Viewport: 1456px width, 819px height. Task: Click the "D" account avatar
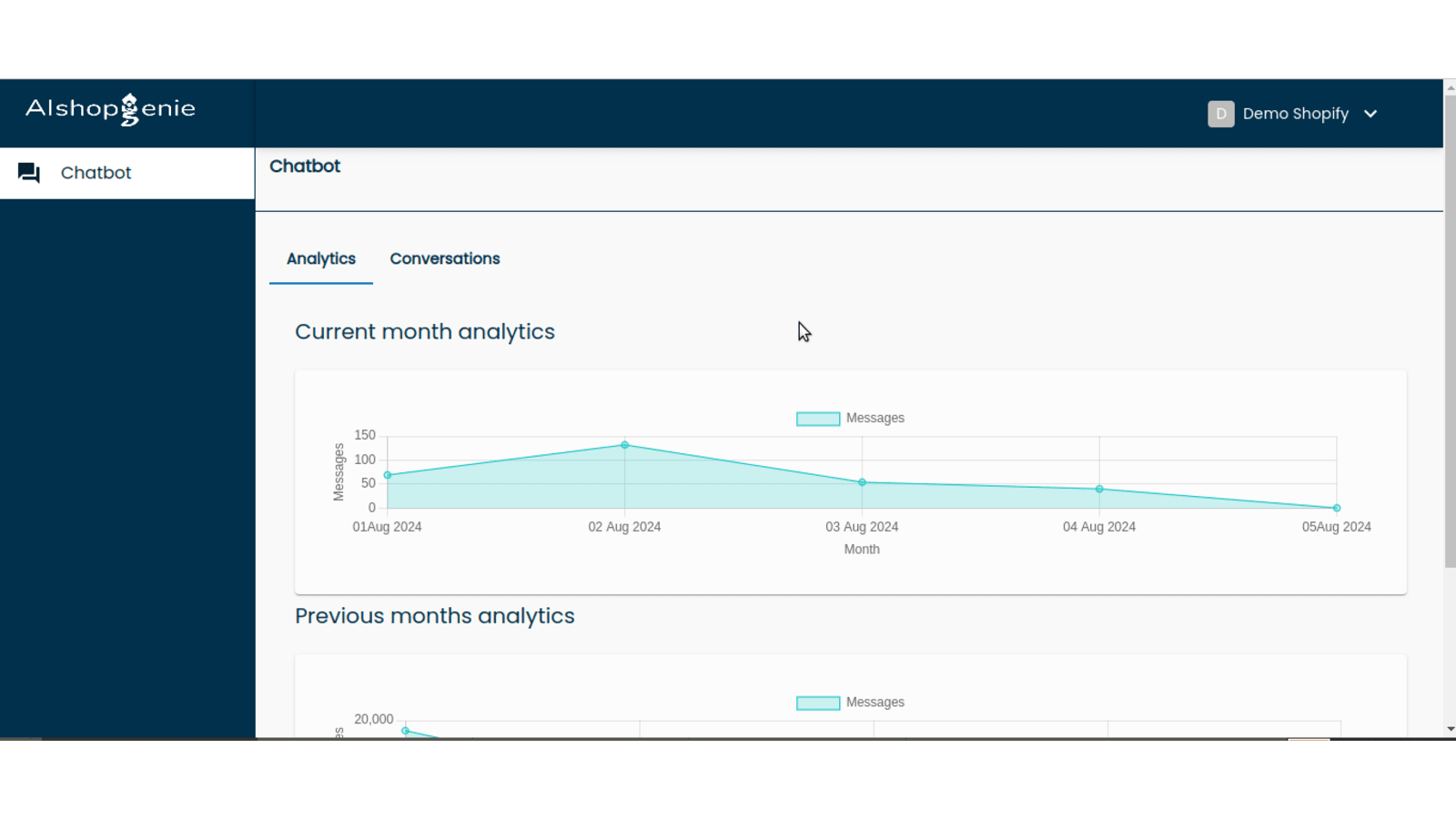click(x=1220, y=114)
